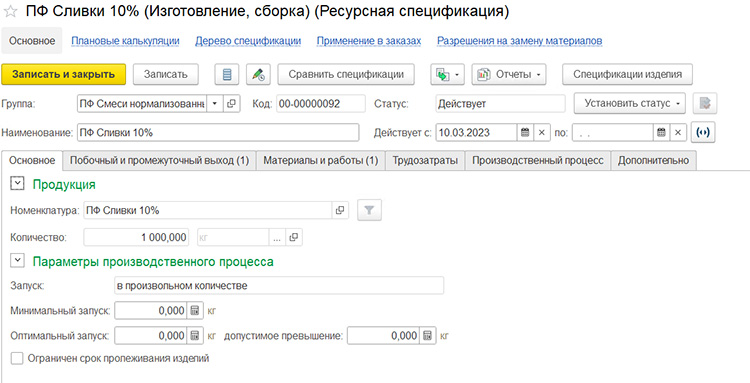Click the filter funnel next to Номенклатура

click(369, 210)
